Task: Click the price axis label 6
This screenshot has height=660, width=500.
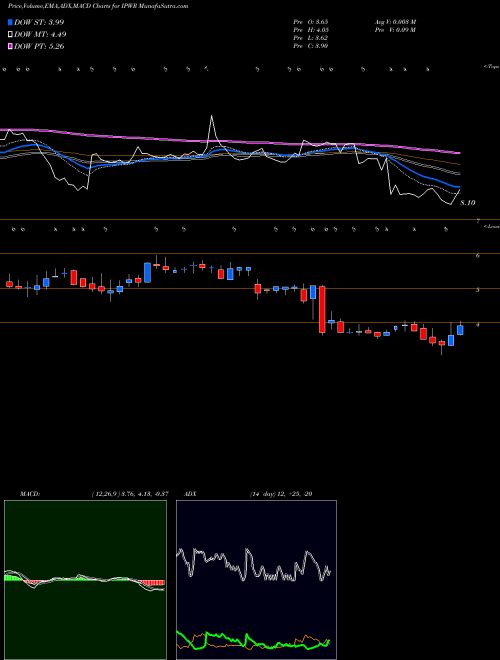Action: click(478, 255)
